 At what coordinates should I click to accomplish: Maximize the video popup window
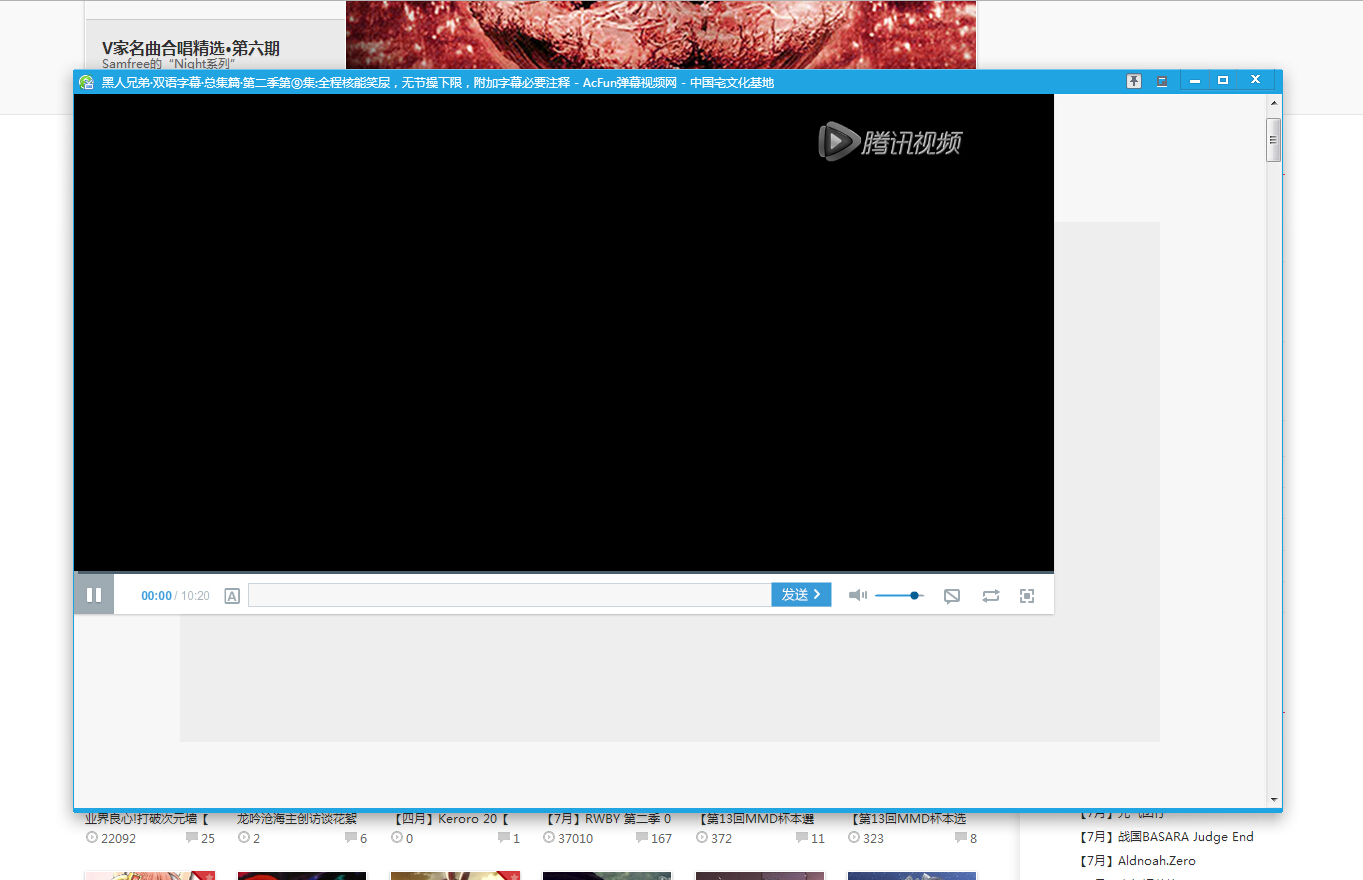tap(1222, 80)
